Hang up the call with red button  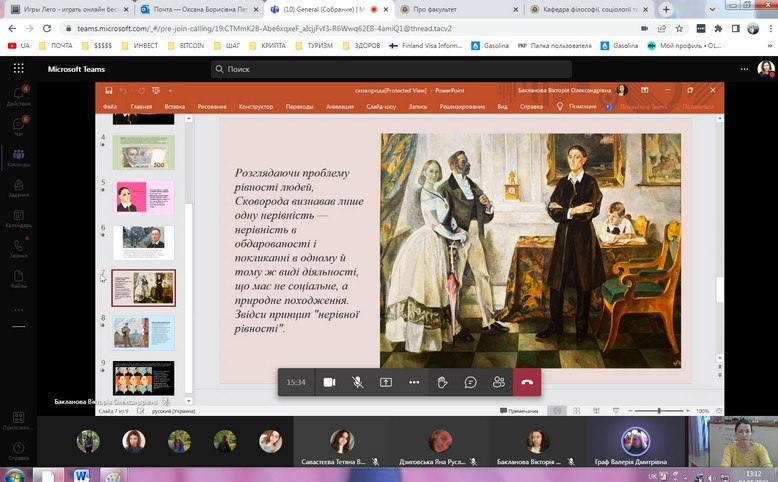point(527,382)
